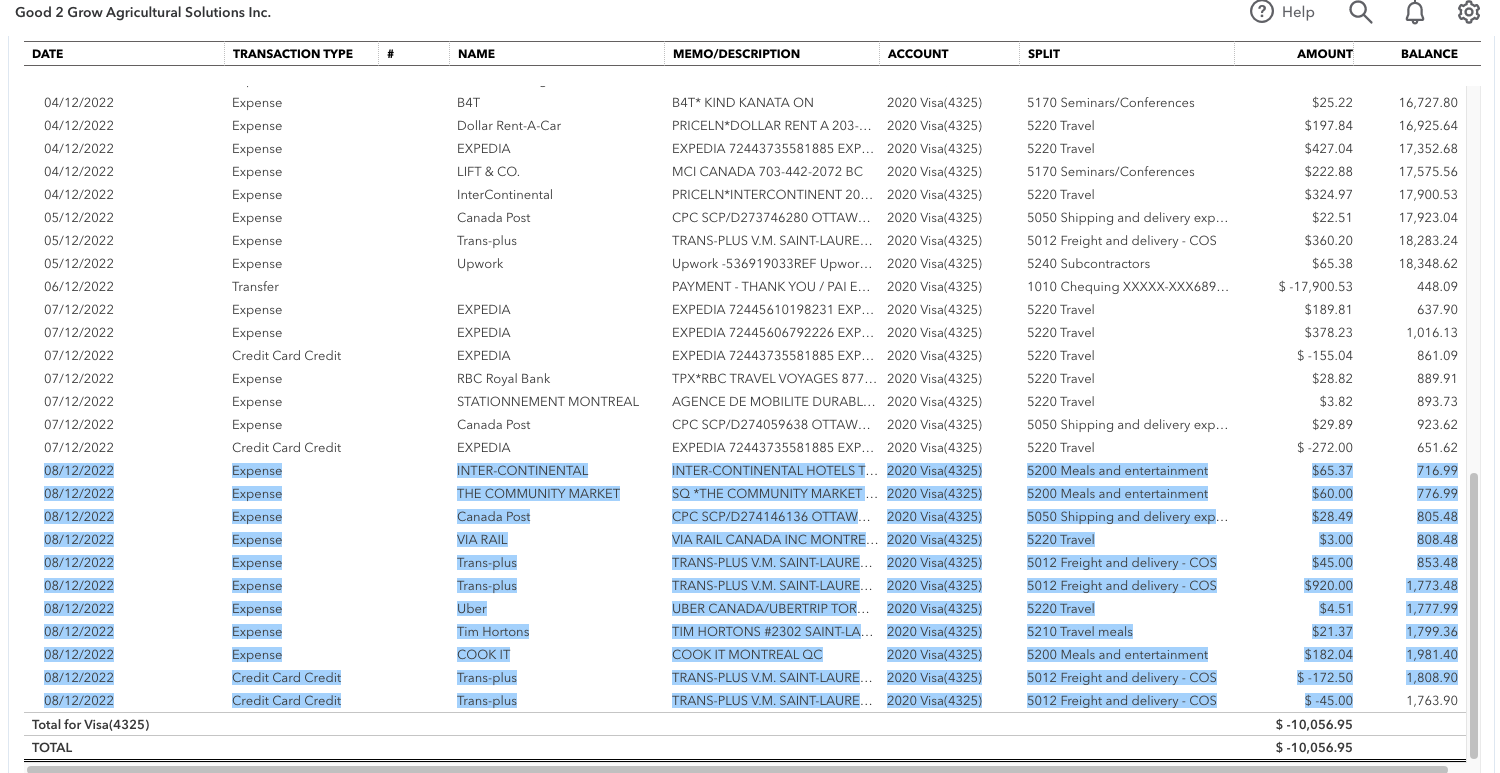Click the $ -17,900.53 transfer amount
The height and width of the screenshot is (773, 1500).
pos(1315,287)
